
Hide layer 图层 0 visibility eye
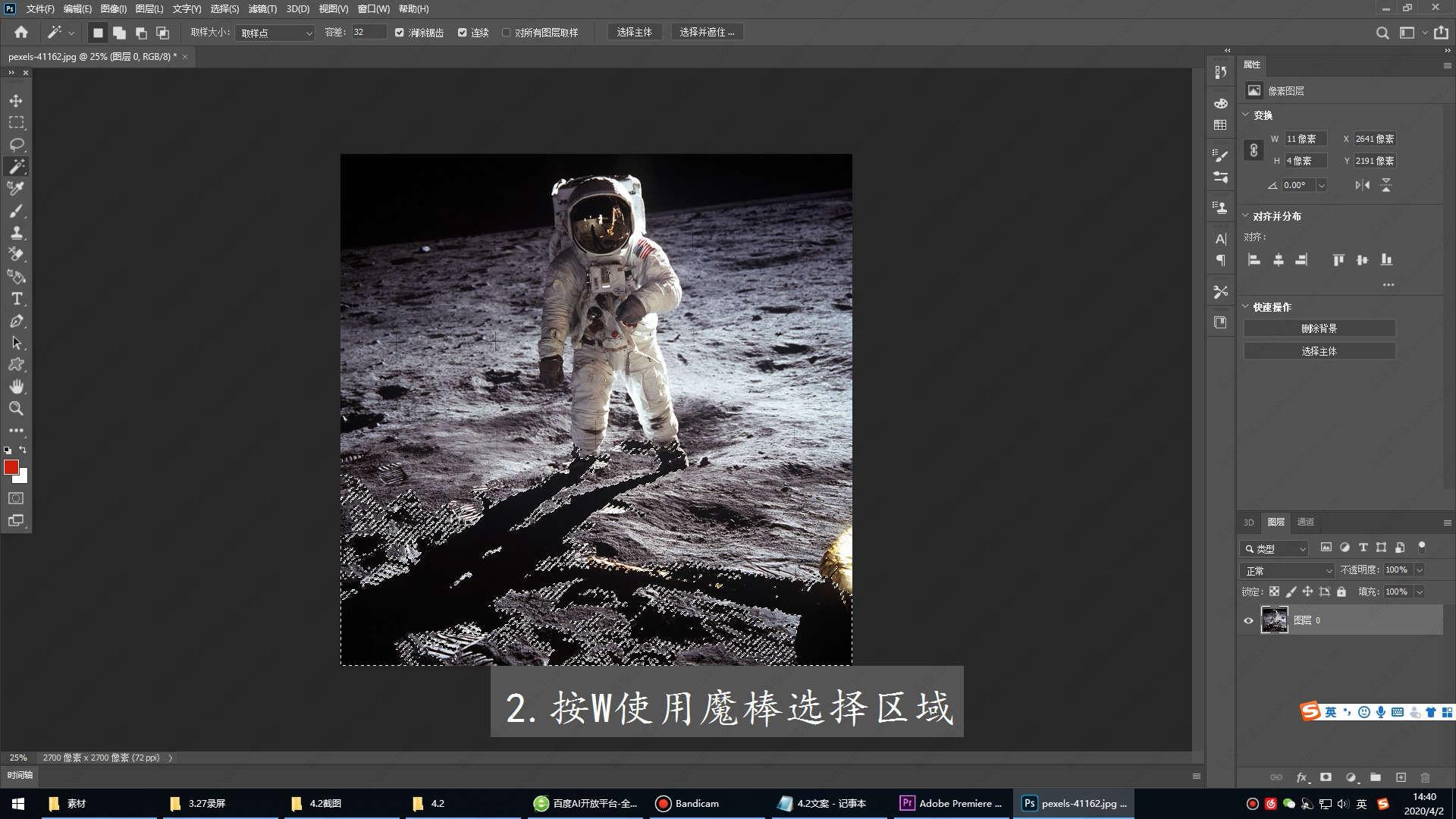click(x=1248, y=620)
